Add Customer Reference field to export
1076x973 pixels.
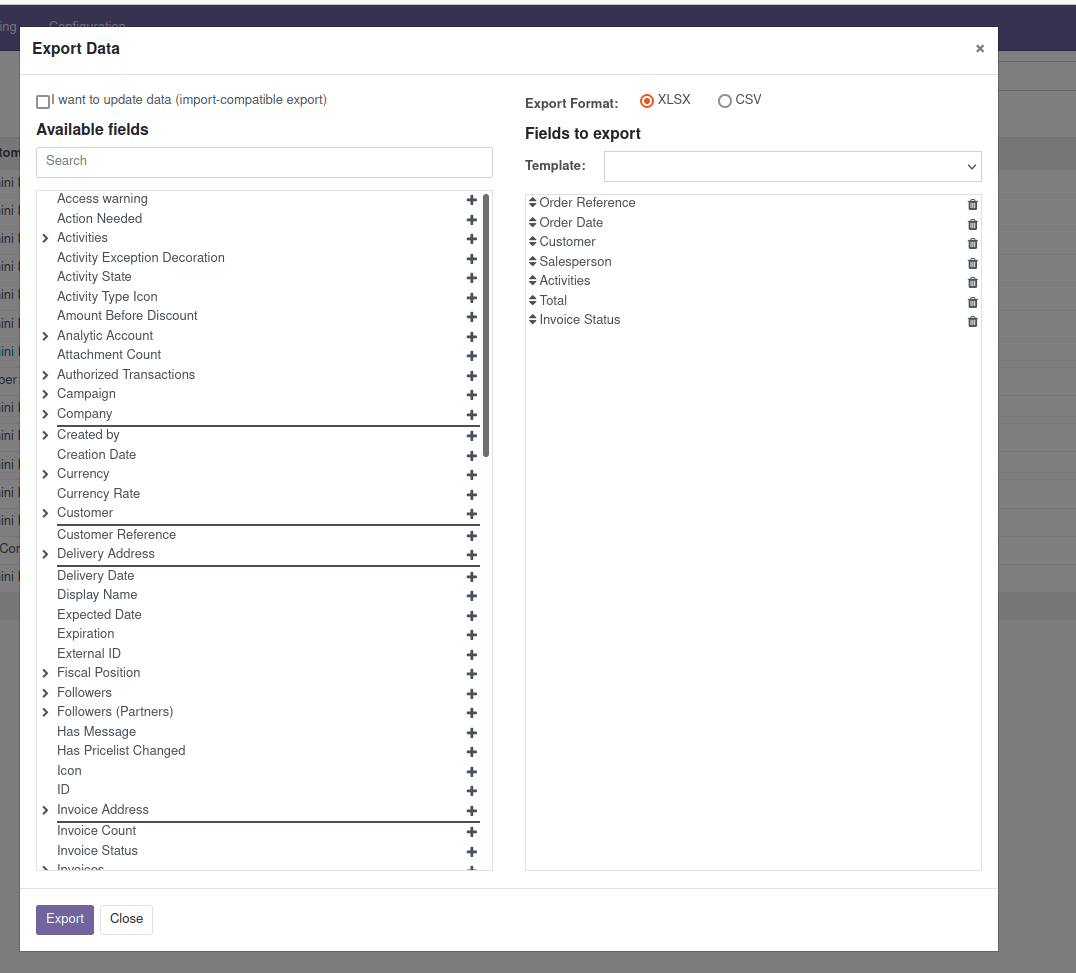point(471,536)
